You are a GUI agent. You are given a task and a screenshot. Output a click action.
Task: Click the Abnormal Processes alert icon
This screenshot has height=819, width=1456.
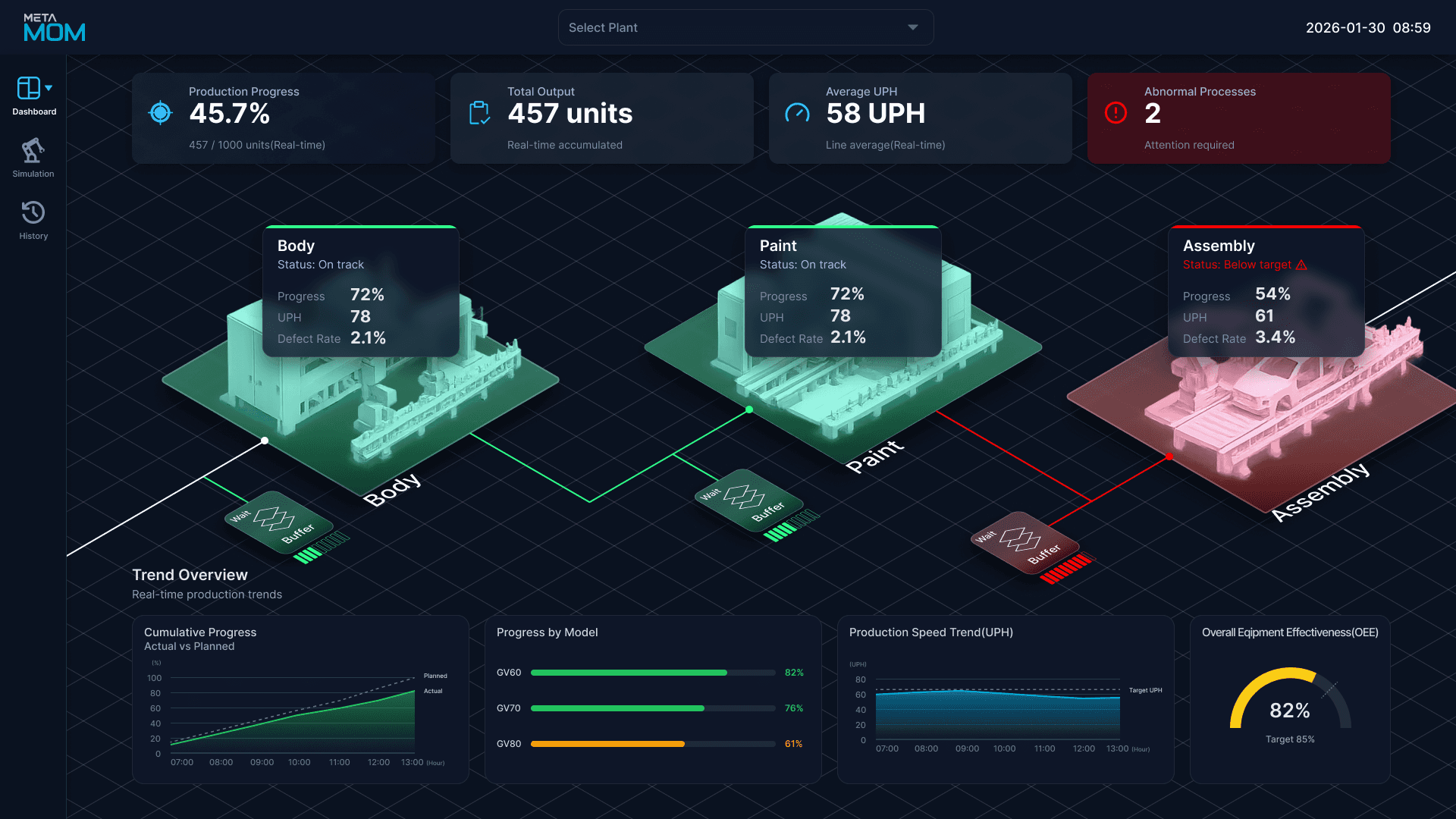point(1116,113)
